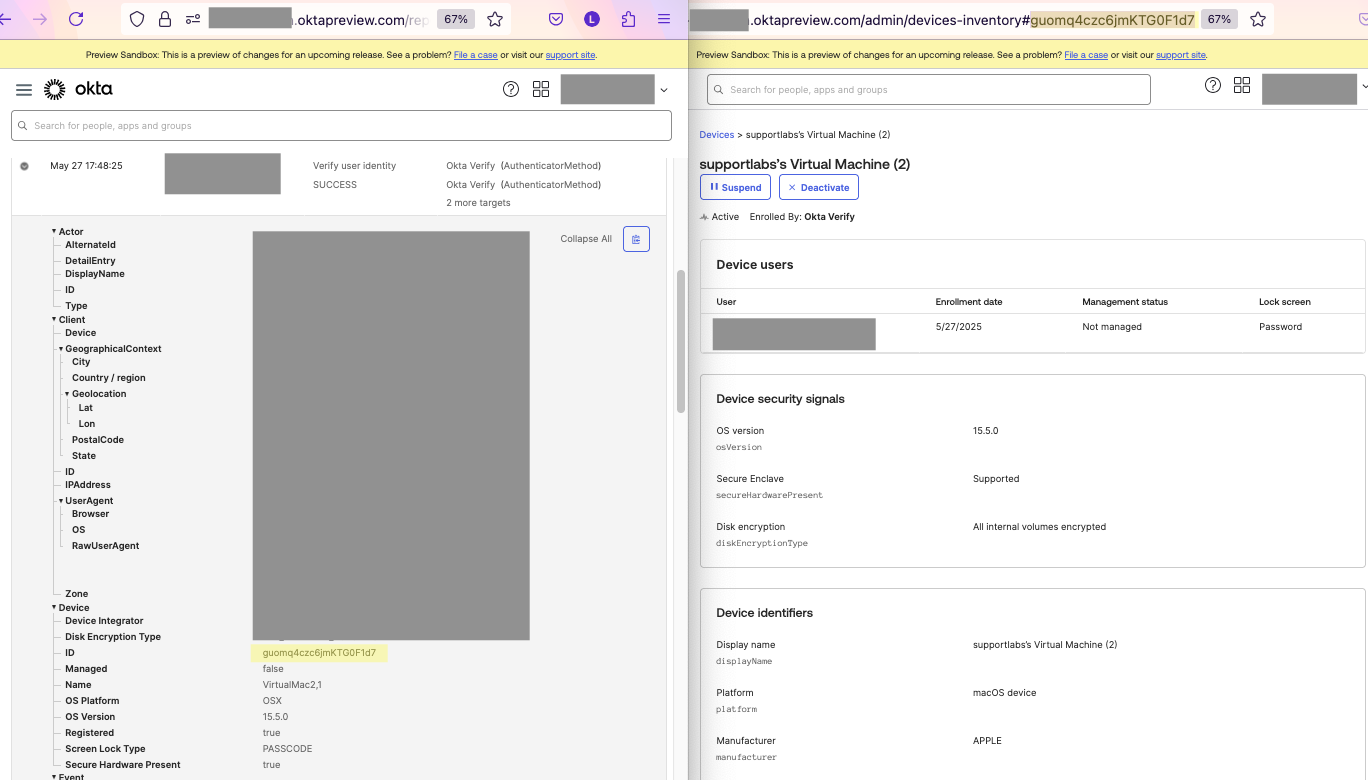Open apps grid in left Okta window
1368x780 pixels.
541,89
